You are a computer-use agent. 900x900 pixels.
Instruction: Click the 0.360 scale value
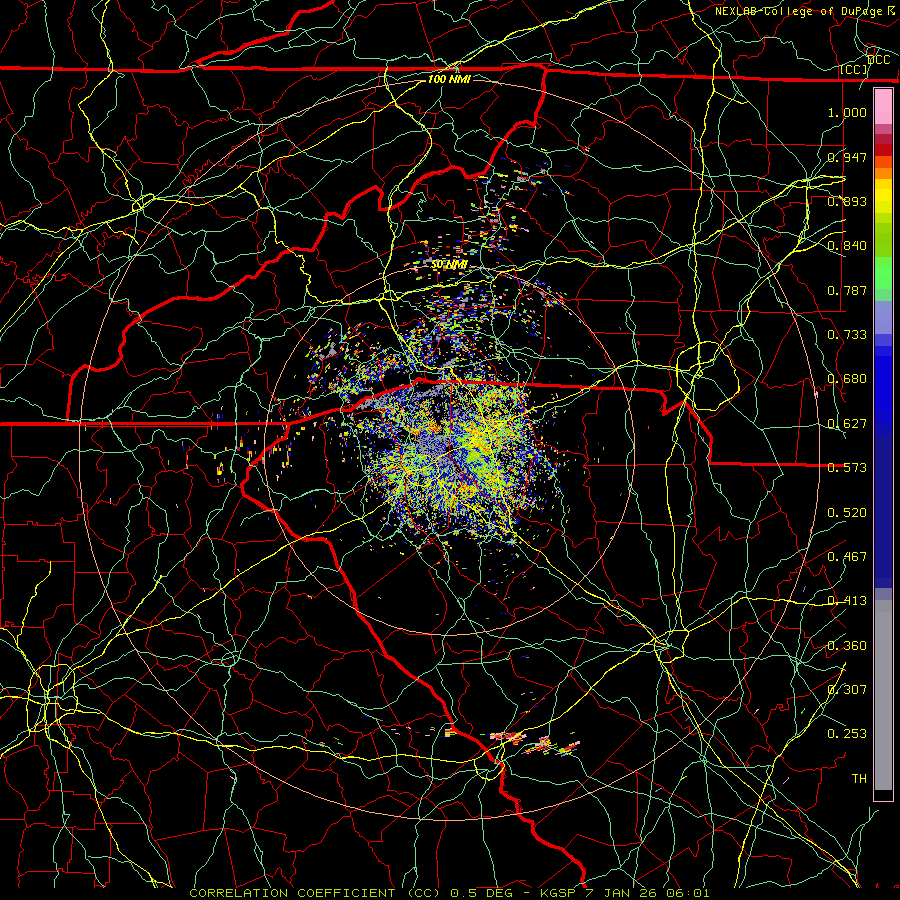point(847,646)
